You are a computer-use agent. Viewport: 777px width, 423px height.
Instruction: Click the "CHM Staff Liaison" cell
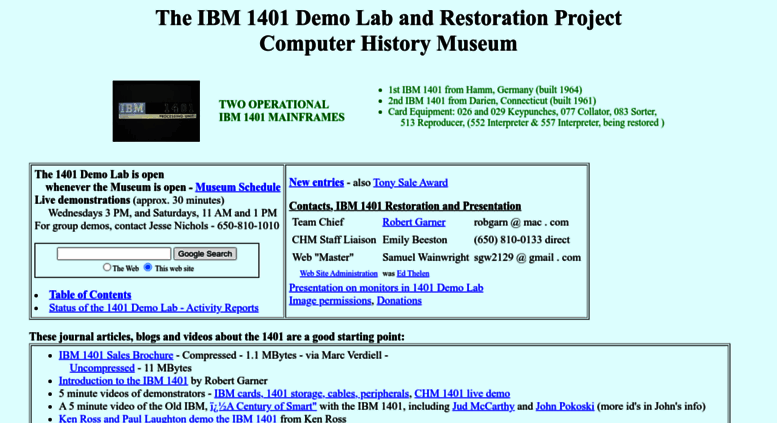click(334, 240)
